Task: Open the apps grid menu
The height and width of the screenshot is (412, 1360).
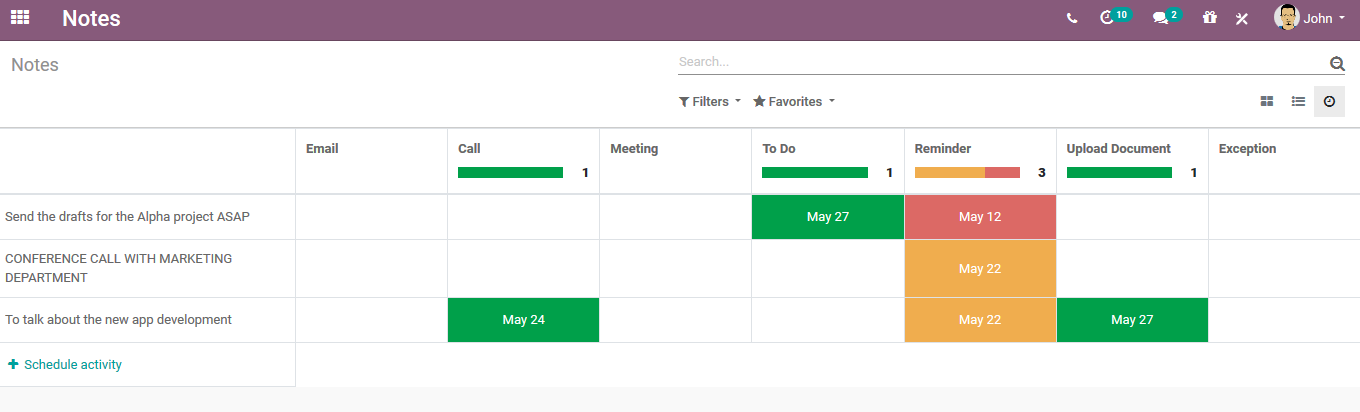Action: tap(20, 17)
